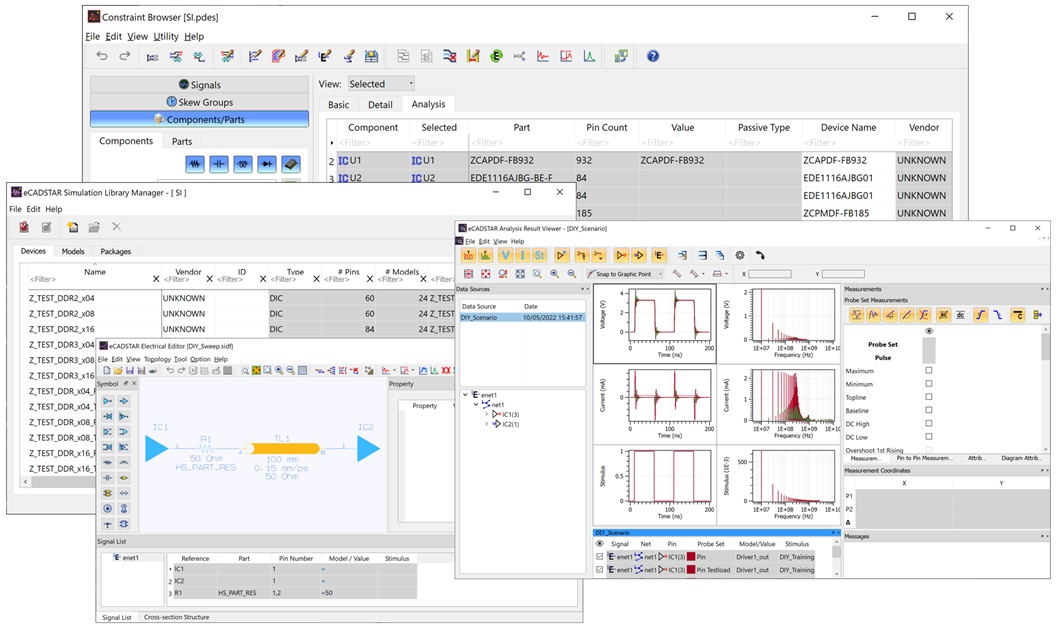Select the IC chip filter icon under Components tab
1057x628 pixels.
pyautogui.click(x=291, y=164)
